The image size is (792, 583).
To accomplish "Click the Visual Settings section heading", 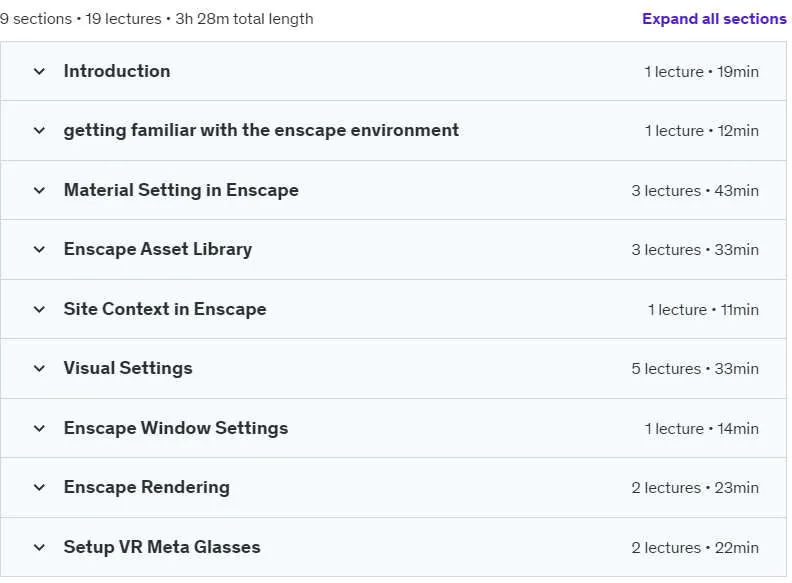I will pyautogui.click(x=128, y=369).
